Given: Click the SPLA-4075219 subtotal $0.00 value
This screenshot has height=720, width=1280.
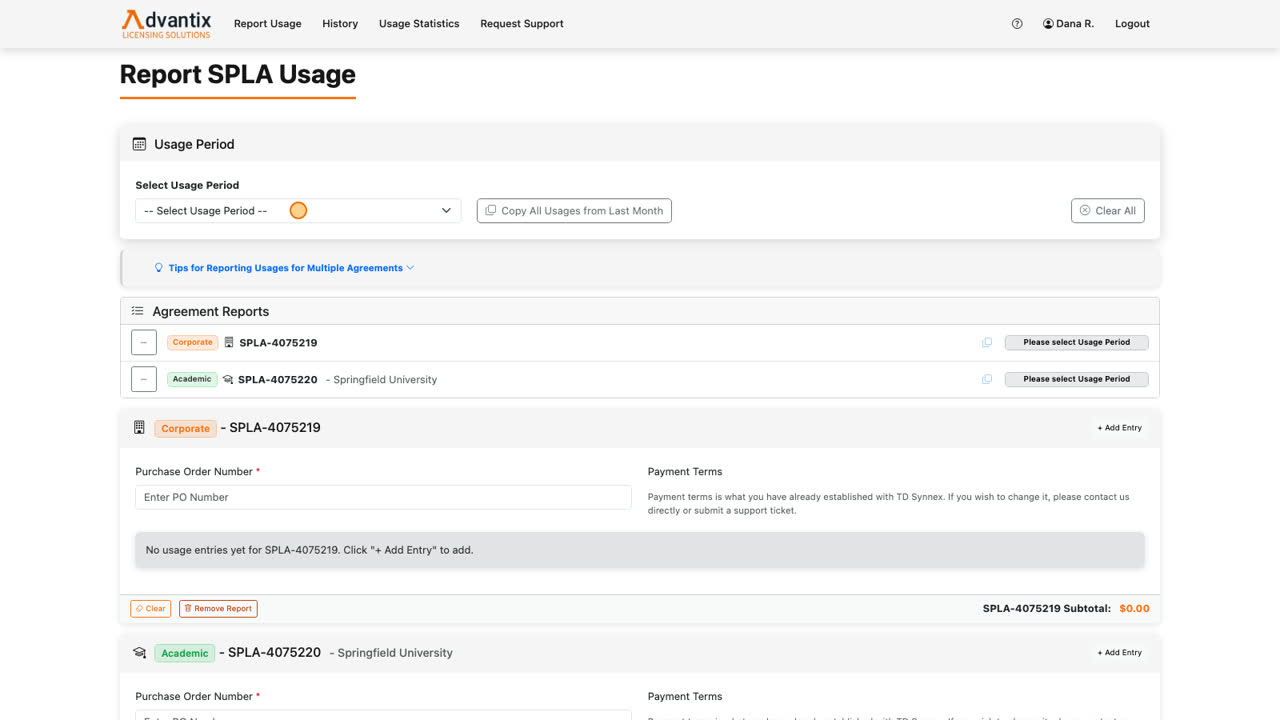Looking at the screenshot, I should pos(1134,608).
